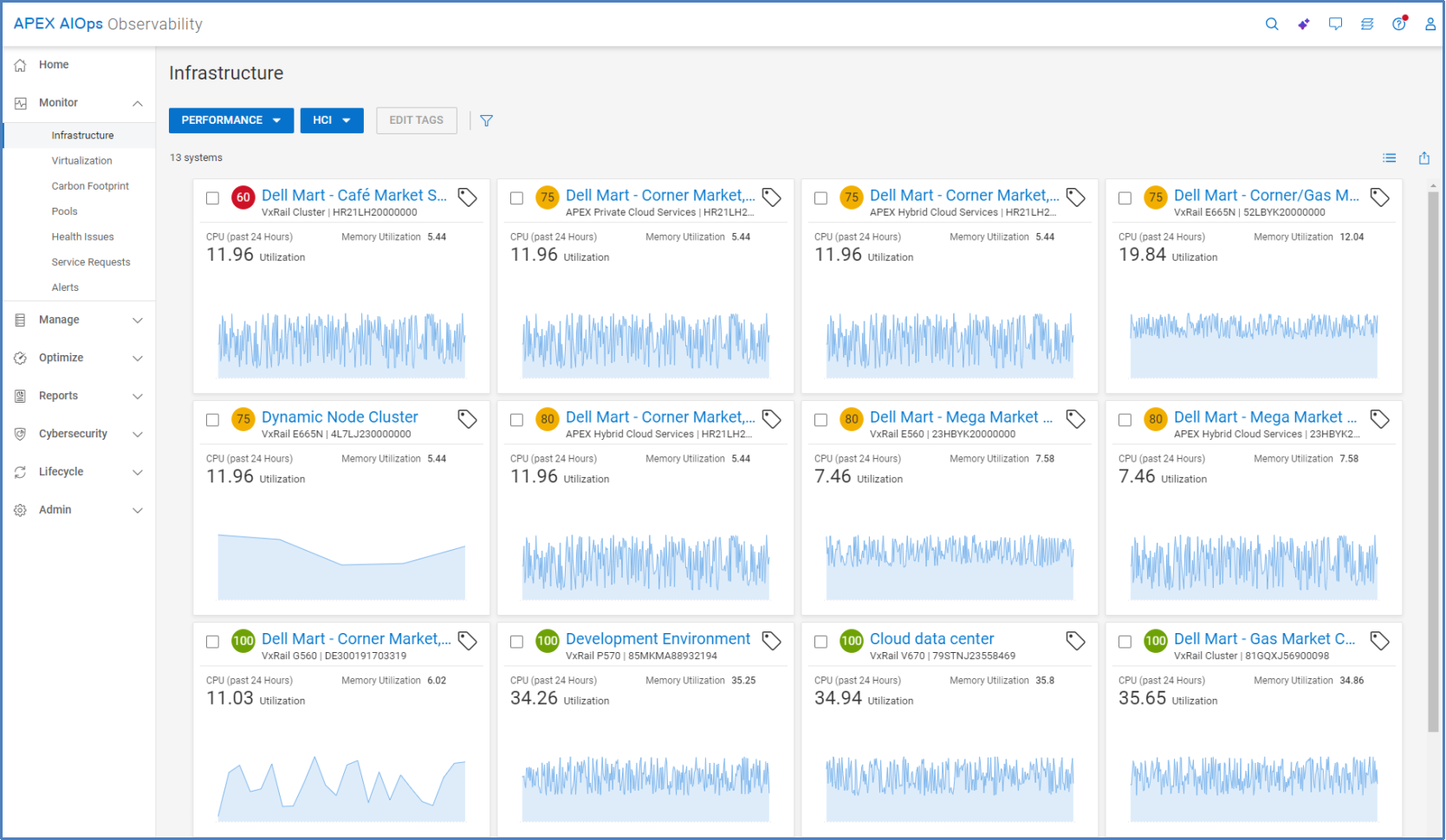Click the Optimize icon in the sidebar
Image resolution: width=1446 pixels, height=840 pixels.
point(21,358)
